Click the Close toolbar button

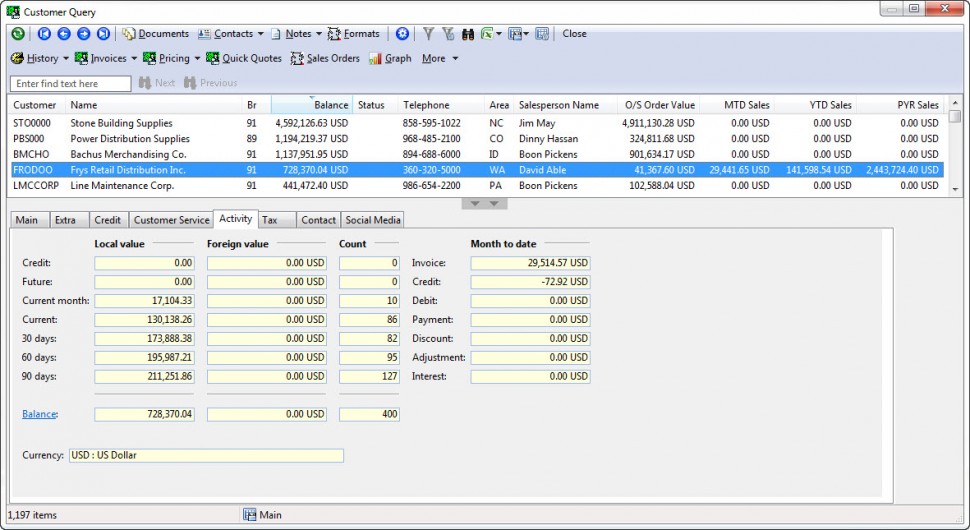coord(574,34)
